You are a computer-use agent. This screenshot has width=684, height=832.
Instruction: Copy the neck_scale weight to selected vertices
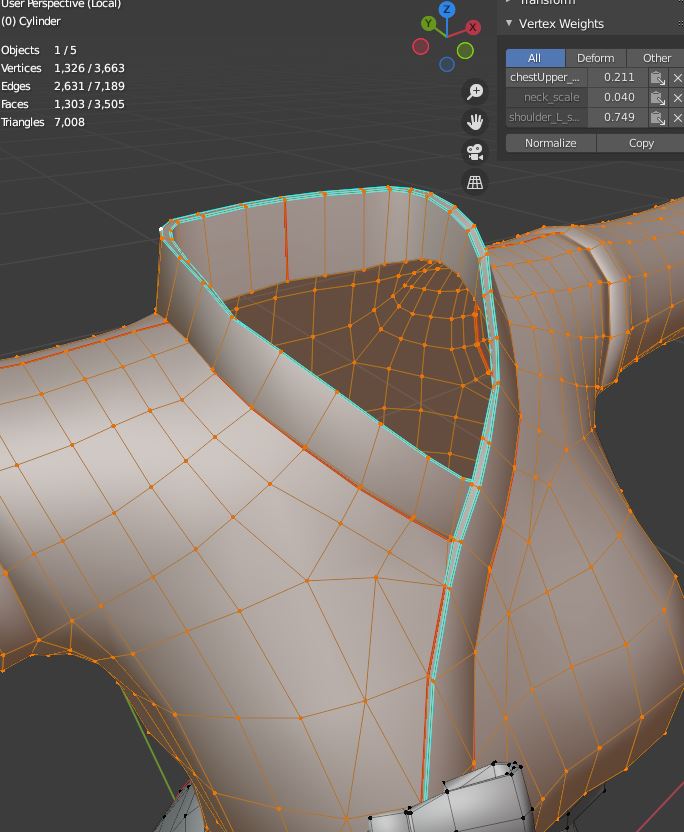[x=657, y=98]
